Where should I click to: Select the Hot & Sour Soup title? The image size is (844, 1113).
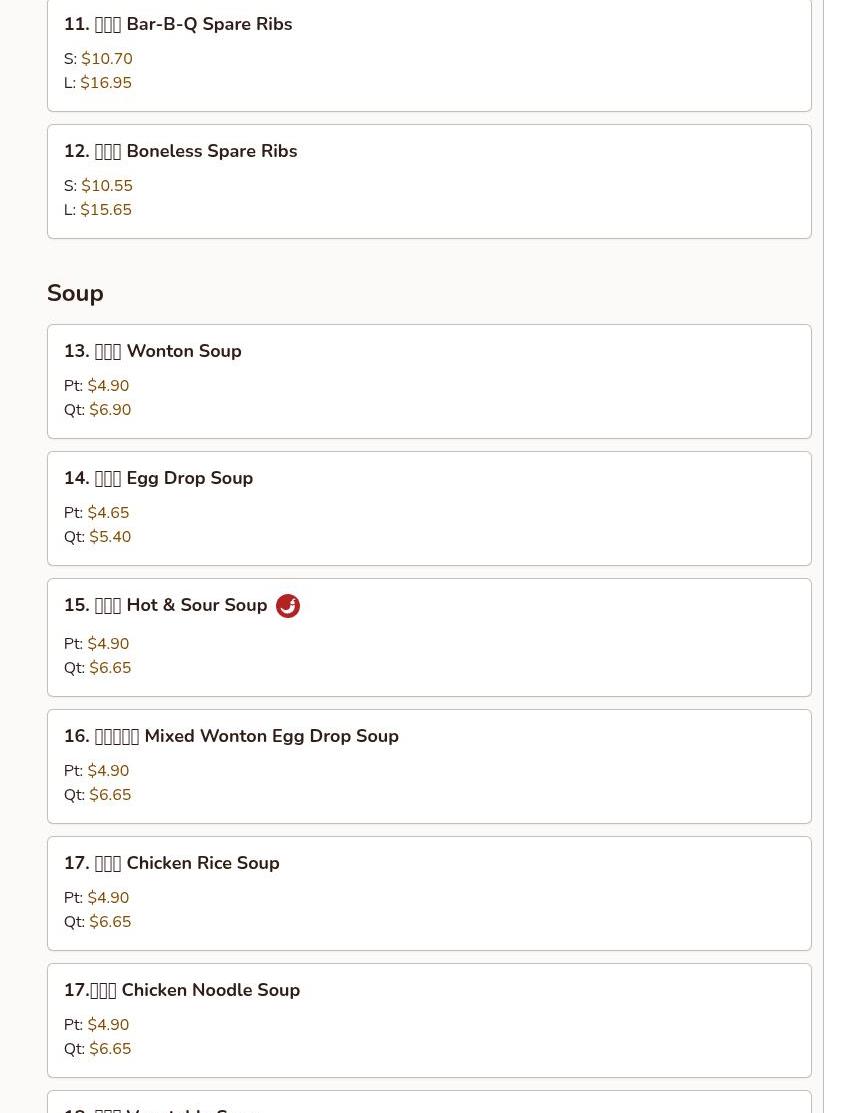[165, 605]
